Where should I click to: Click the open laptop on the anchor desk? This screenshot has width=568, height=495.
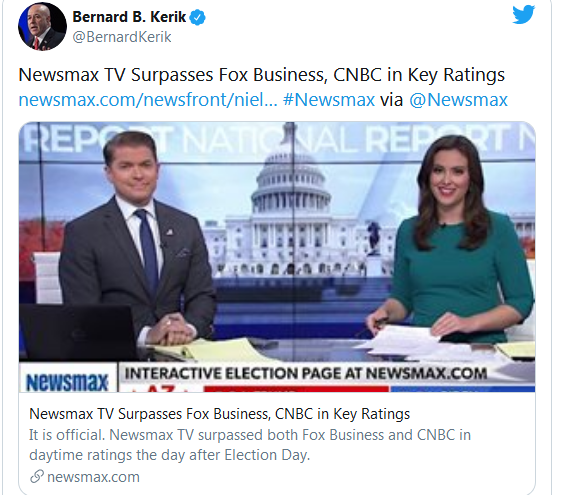[x=78, y=332]
